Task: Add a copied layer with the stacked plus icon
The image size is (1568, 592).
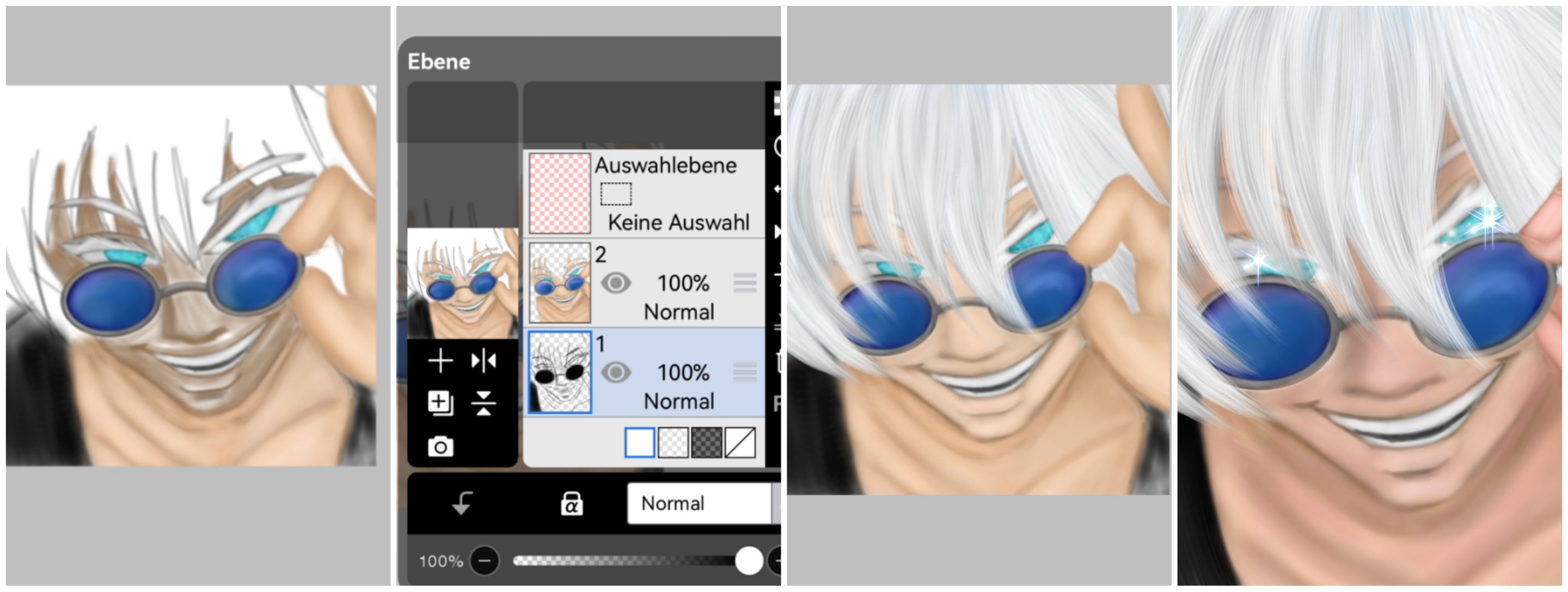Action: point(440,403)
